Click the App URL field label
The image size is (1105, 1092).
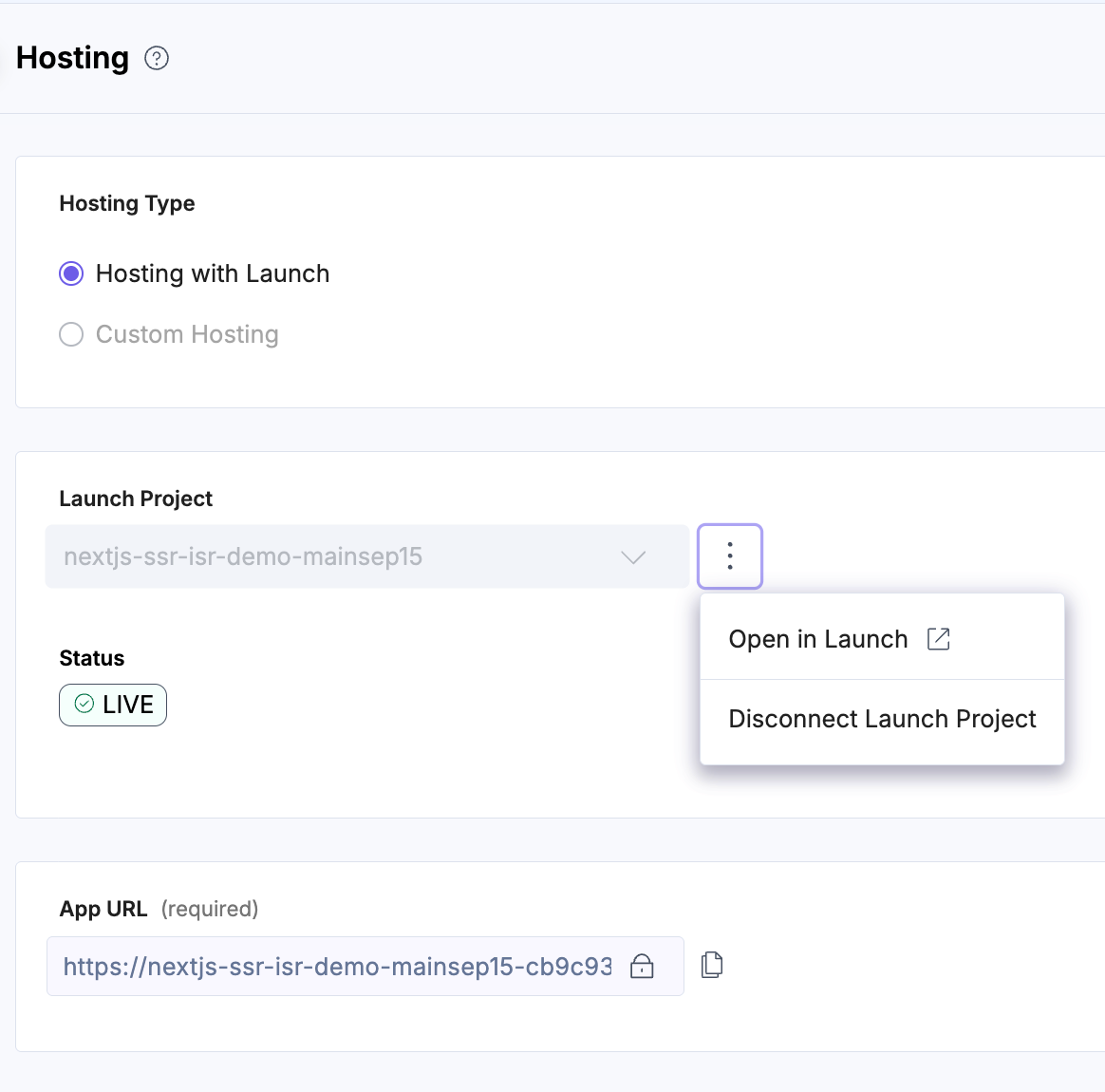103,909
